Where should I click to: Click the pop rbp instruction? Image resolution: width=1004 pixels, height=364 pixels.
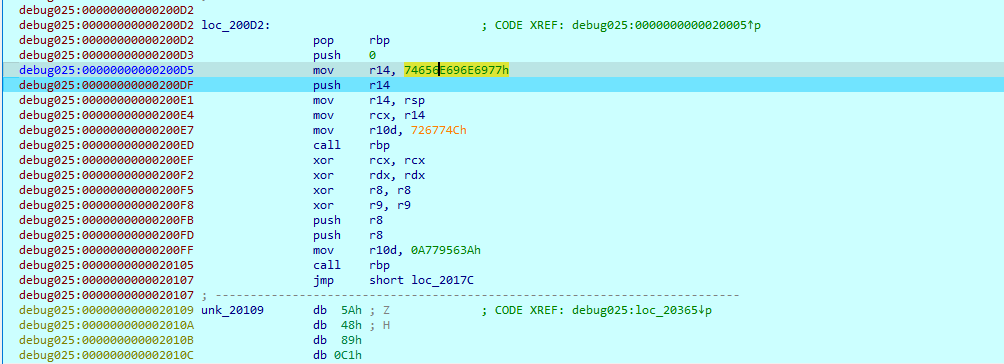[352, 40]
